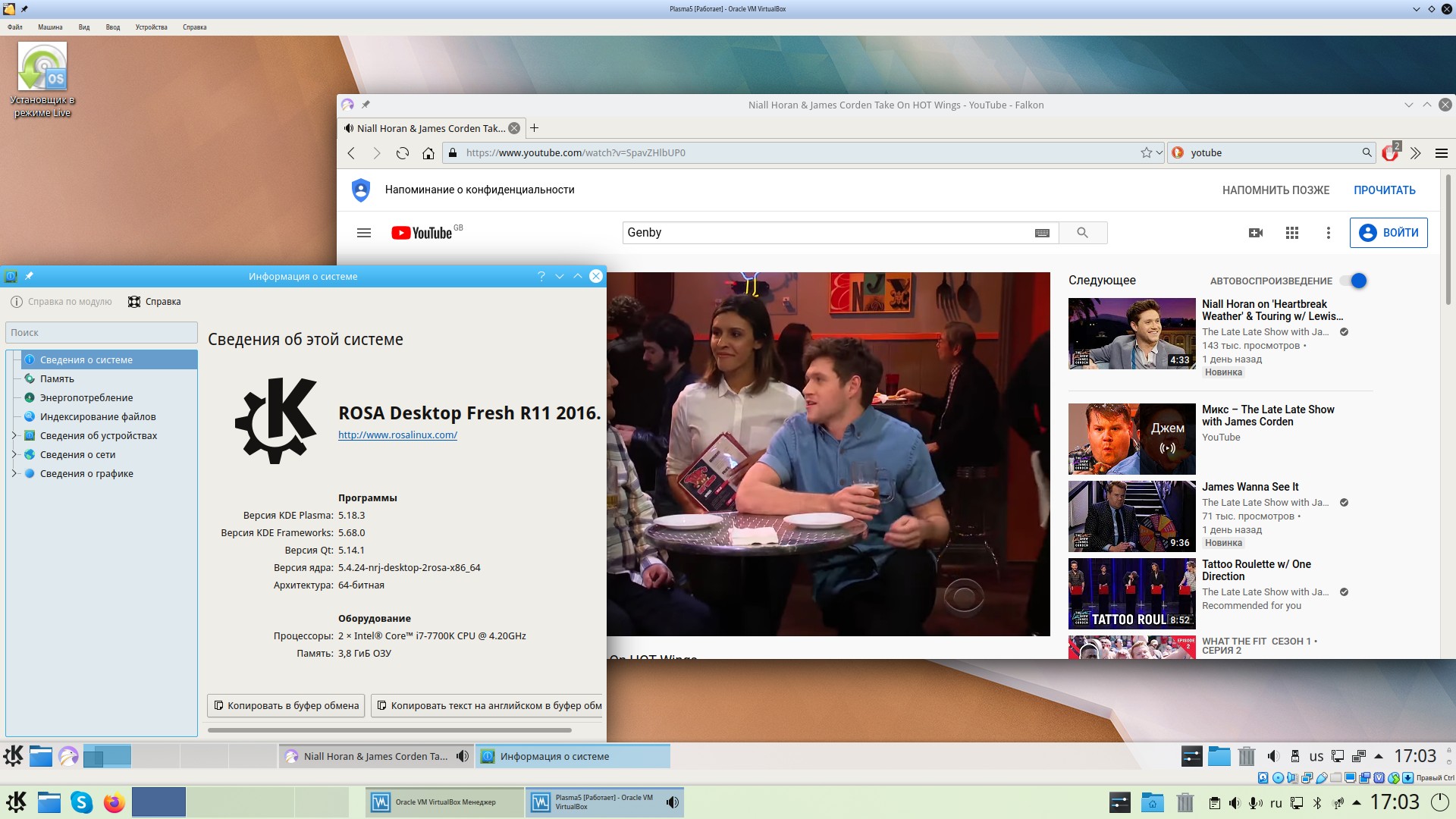Expand the graphics information tree item
The image size is (1456, 819).
14,473
